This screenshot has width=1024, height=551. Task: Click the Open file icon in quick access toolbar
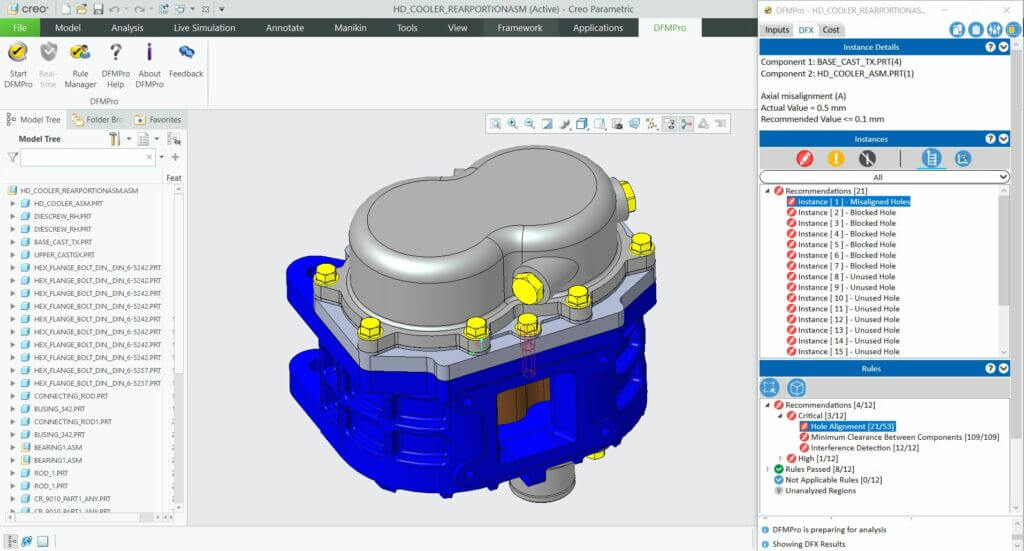pos(82,9)
